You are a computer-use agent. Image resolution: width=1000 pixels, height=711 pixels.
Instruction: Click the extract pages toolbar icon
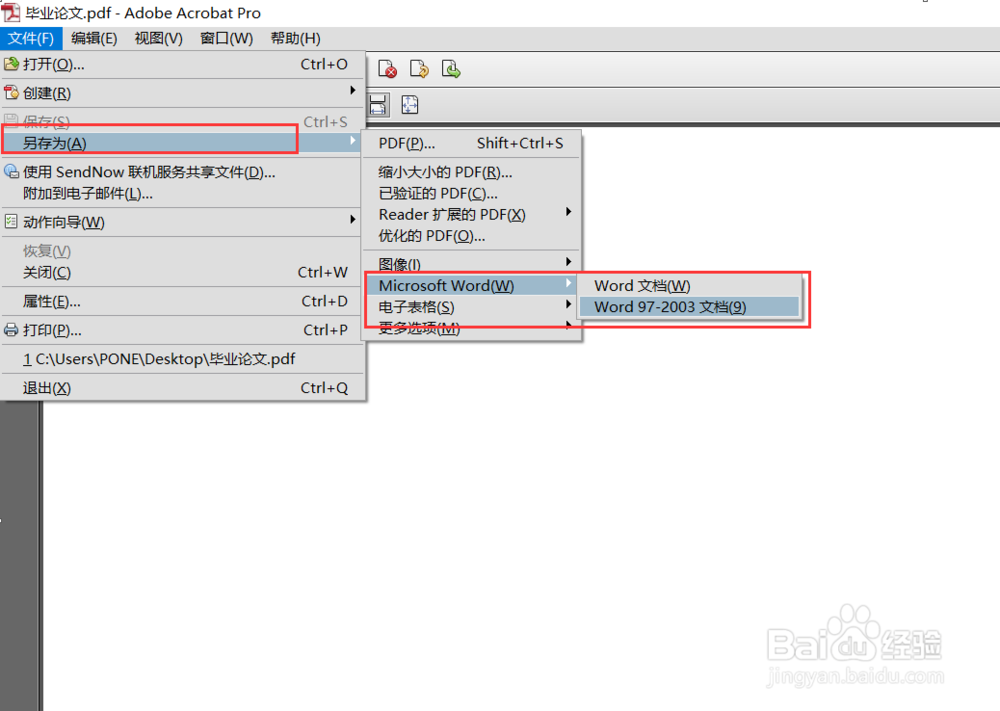pyautogui.click(x=451, y=69)
